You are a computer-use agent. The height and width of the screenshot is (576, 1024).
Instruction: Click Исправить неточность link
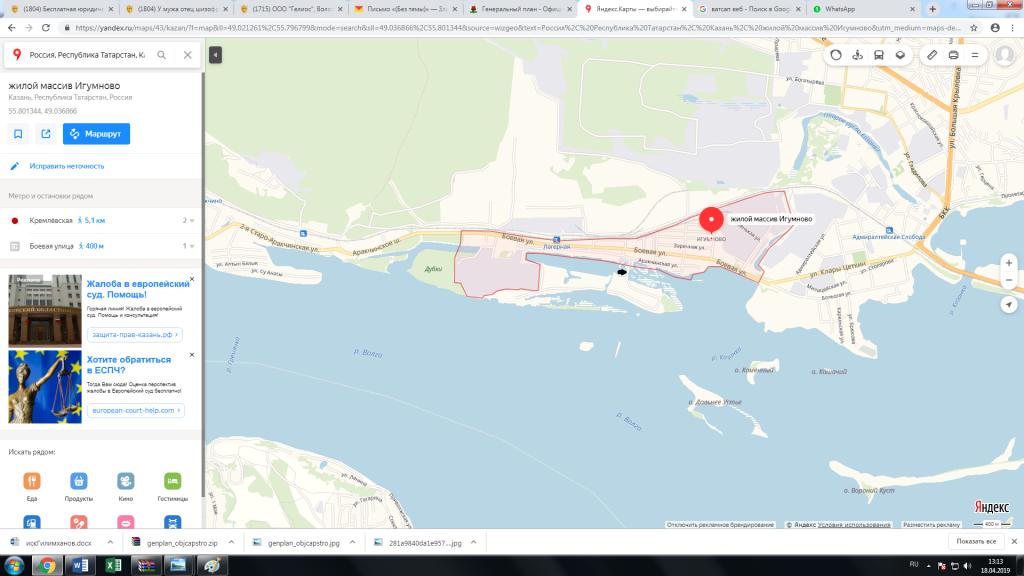[x=66, y=166]
